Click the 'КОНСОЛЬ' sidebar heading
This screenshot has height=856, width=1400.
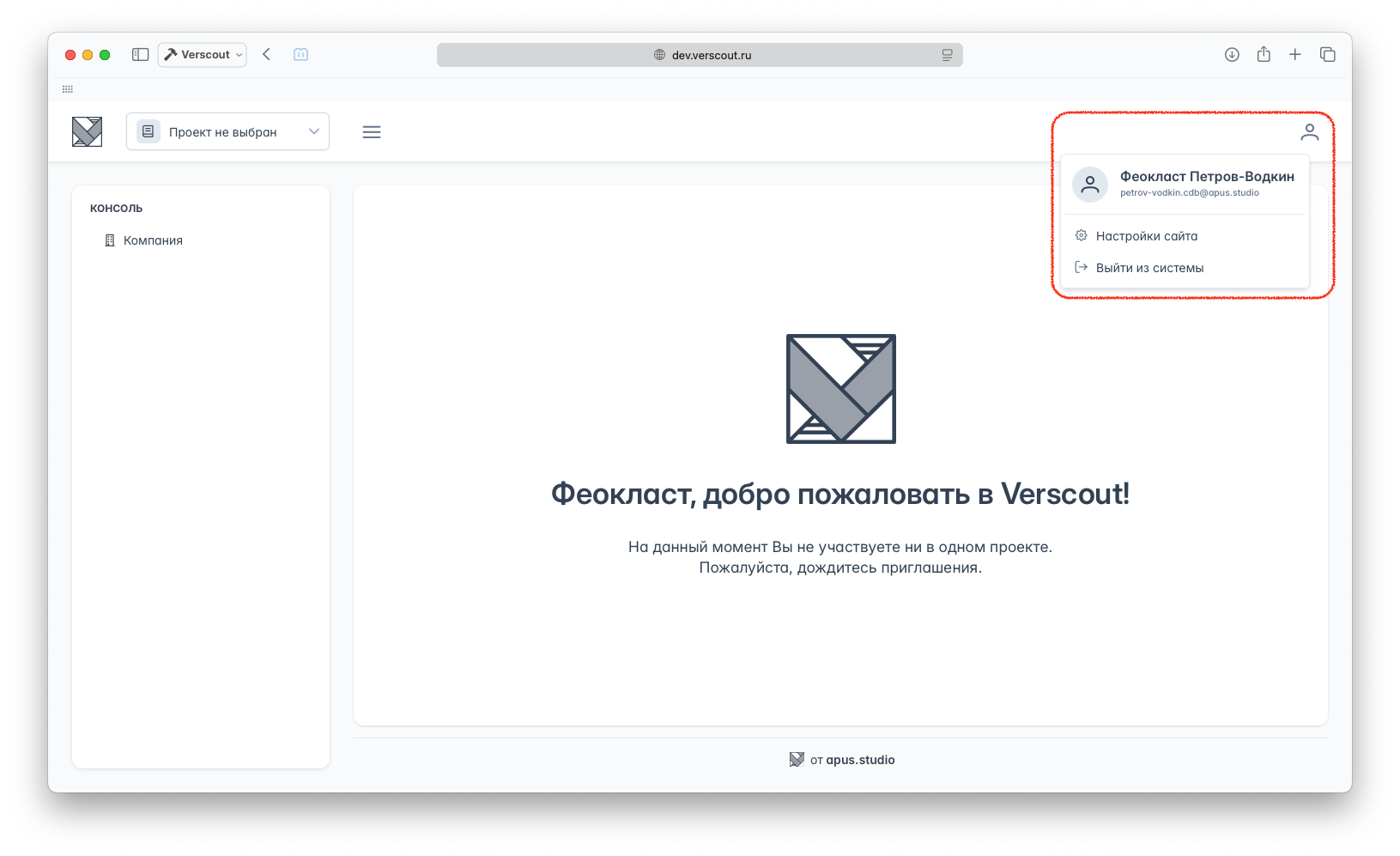tap(116, 209)
